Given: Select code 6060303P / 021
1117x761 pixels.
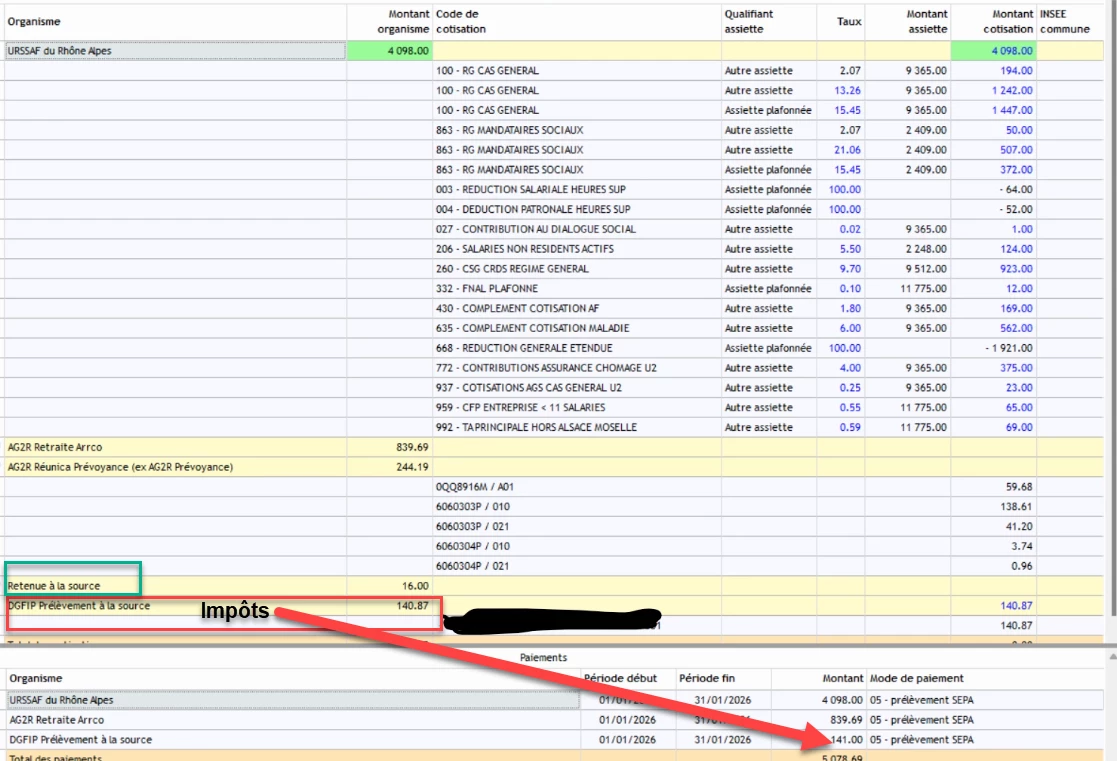Looking at the screenshot, I should 472,527.
